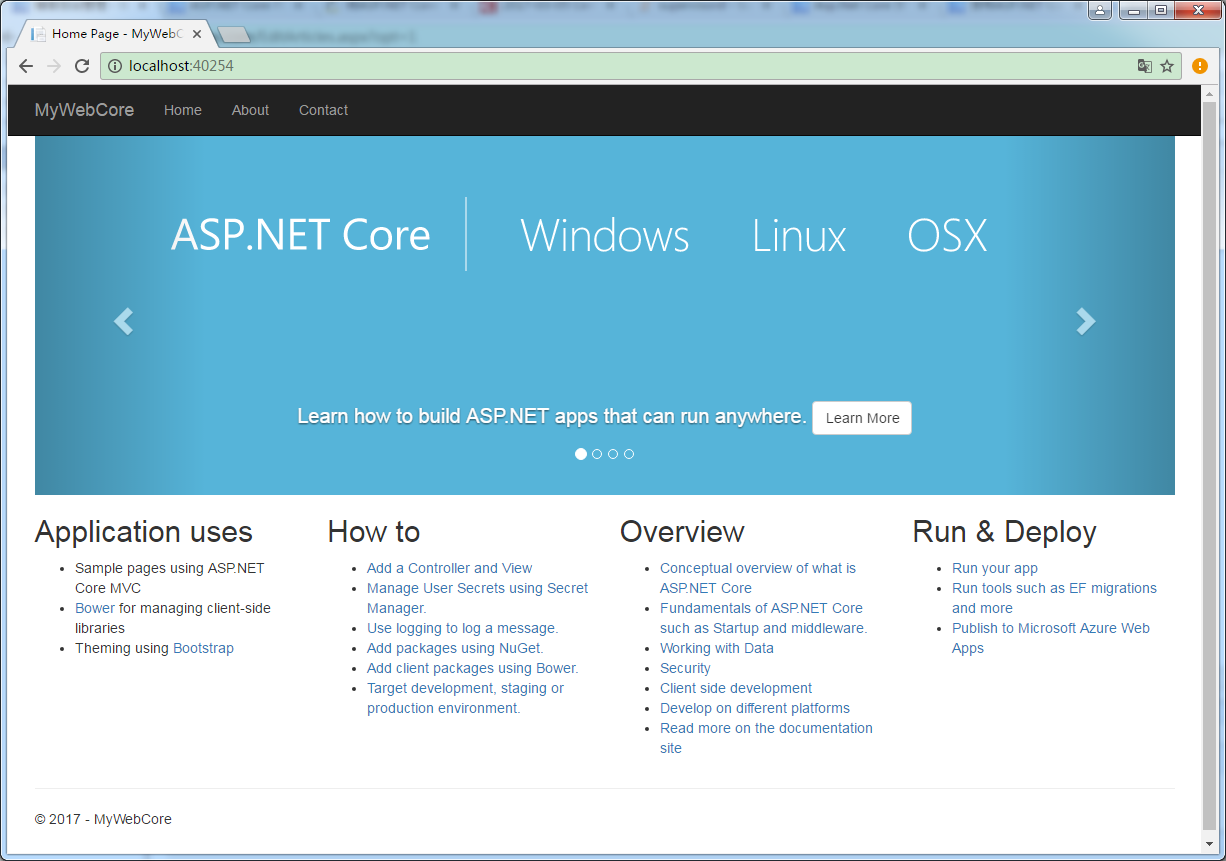Click the scrollbar up arrow
The image size is (1226, 861).
(x=1209, y=92)
